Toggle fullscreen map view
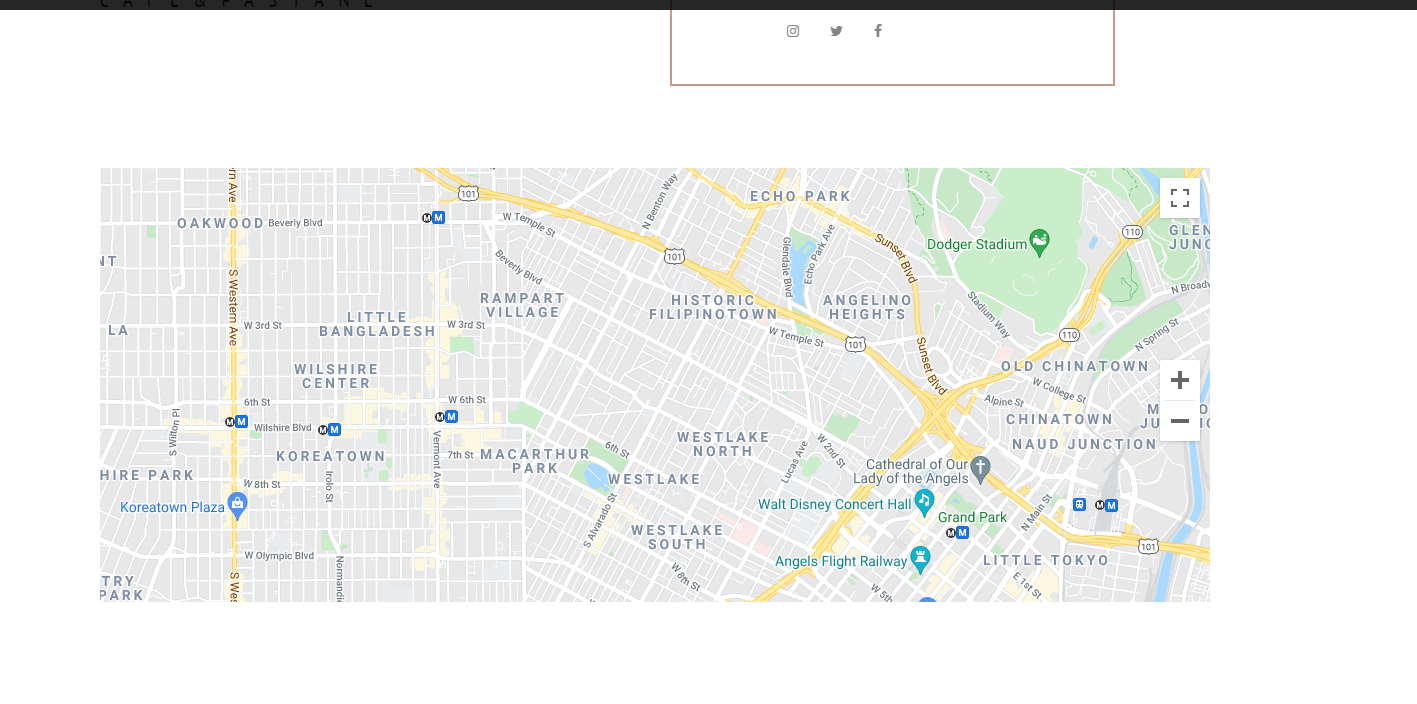This screenshot has height=704, width=1417. pos(1180,198)
